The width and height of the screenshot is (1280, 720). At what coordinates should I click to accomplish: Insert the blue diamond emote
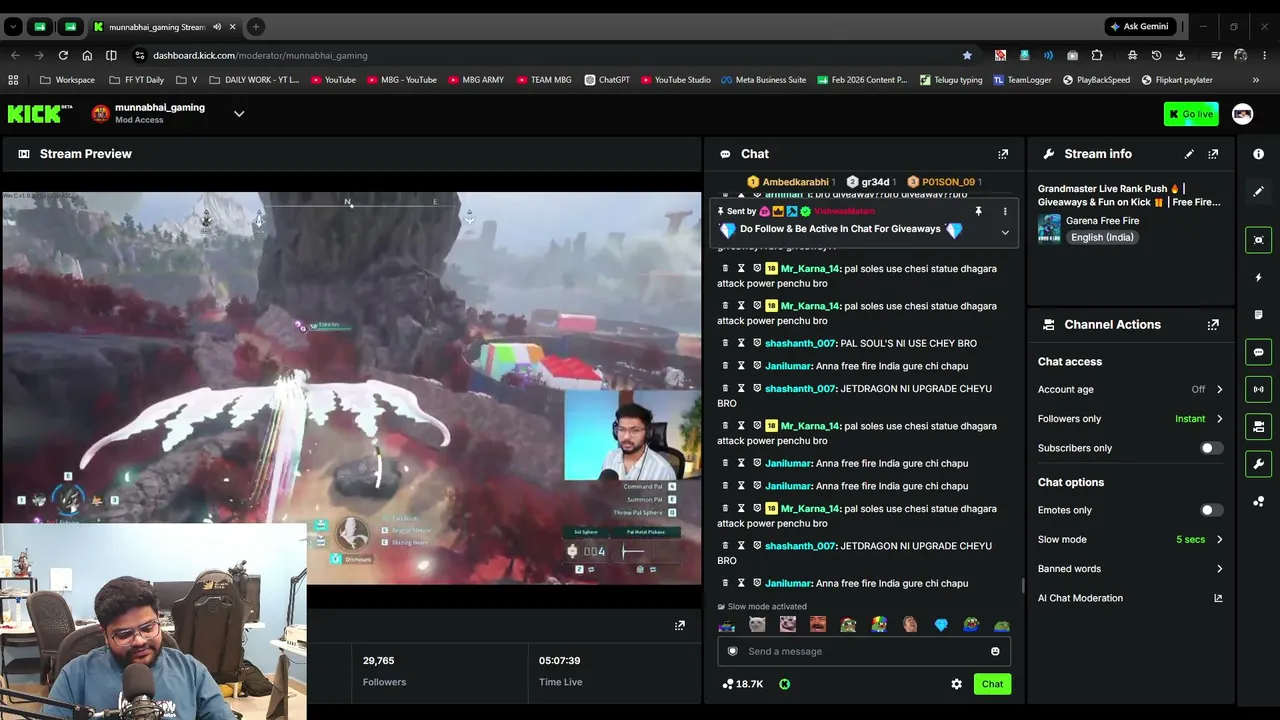(x=940, y=625)
